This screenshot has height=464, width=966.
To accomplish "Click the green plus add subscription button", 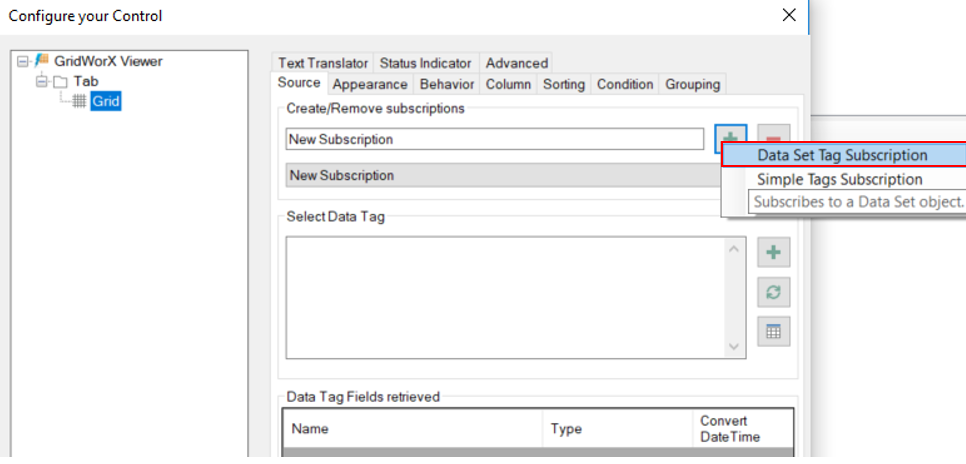I will 731,137.
